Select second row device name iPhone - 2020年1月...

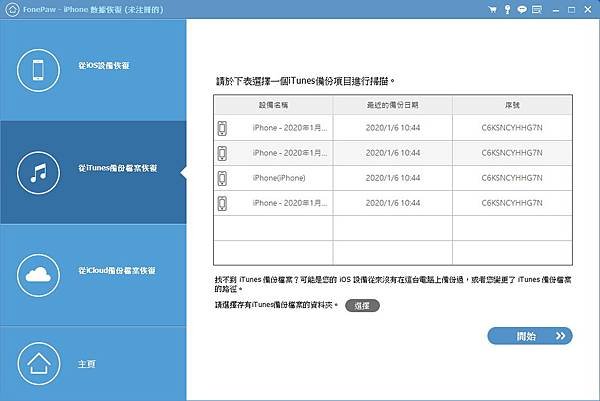point(290,153)
